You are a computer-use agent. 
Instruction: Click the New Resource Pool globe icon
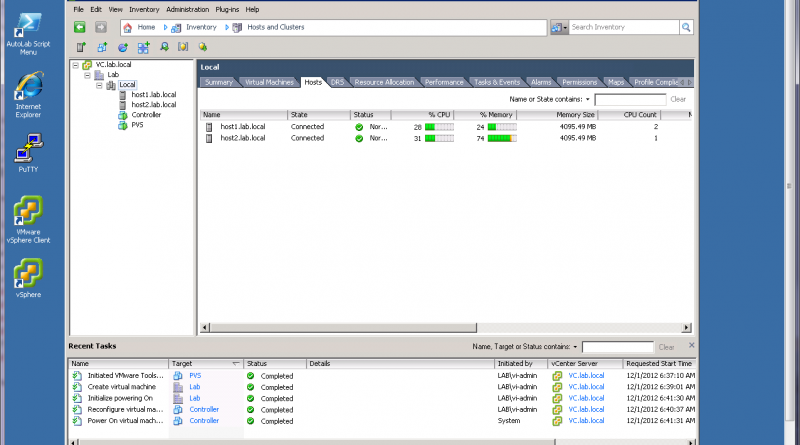point(123,47)
